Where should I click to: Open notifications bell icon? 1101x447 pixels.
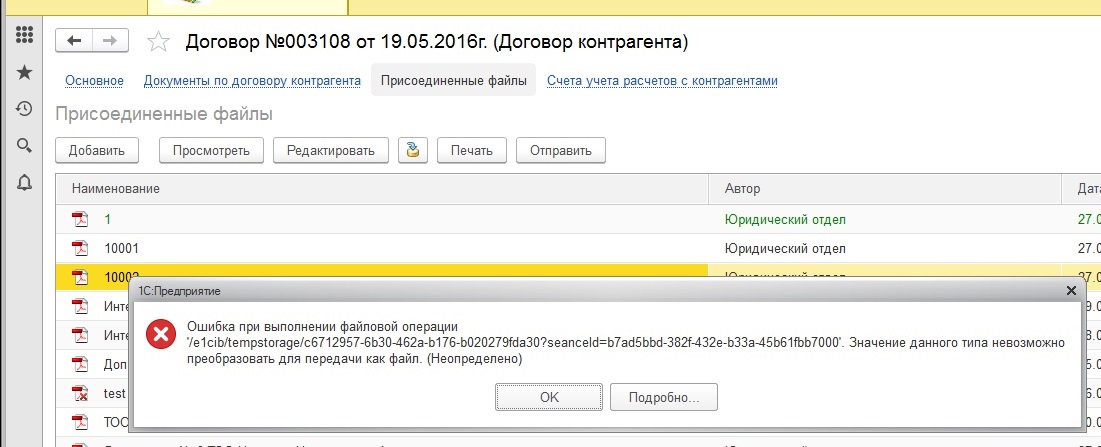point(25,182)
